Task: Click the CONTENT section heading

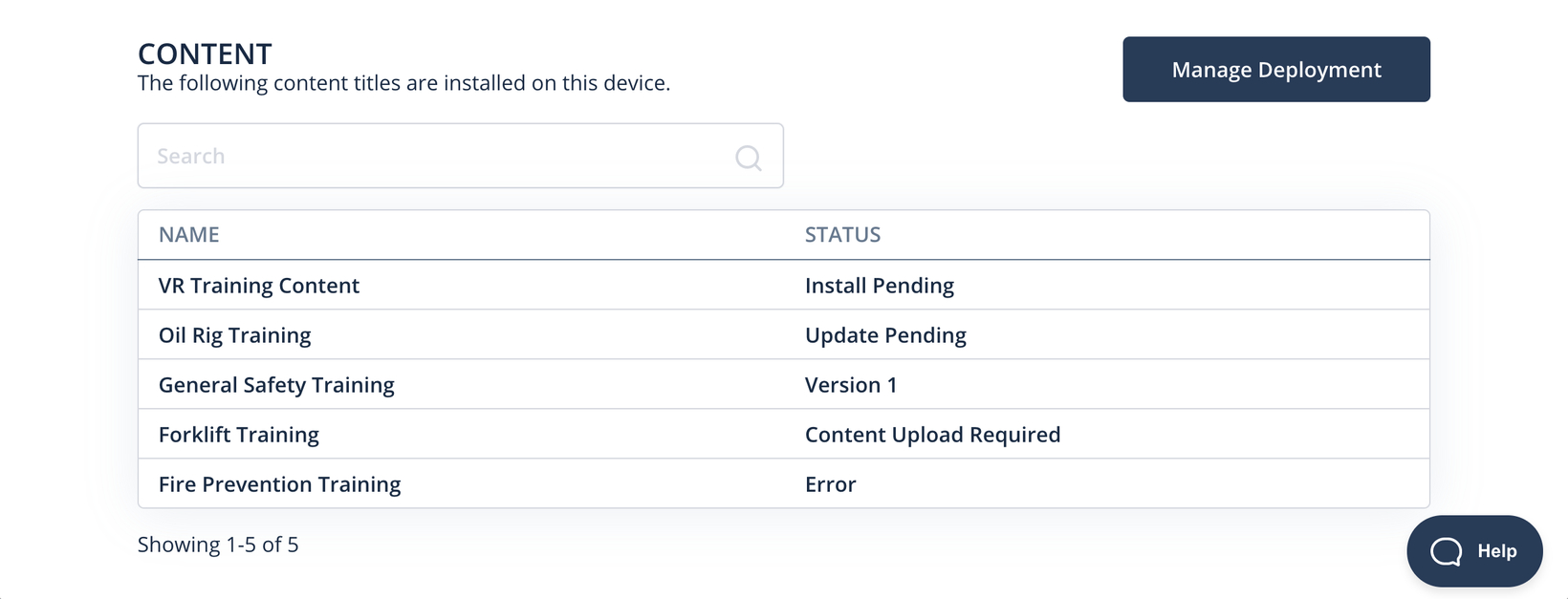Action: [x=205, y=53]
